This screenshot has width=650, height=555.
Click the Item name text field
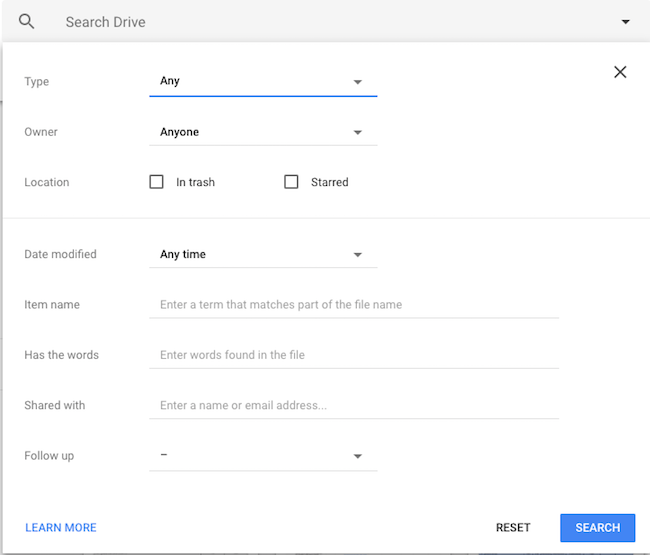(354, 305)
